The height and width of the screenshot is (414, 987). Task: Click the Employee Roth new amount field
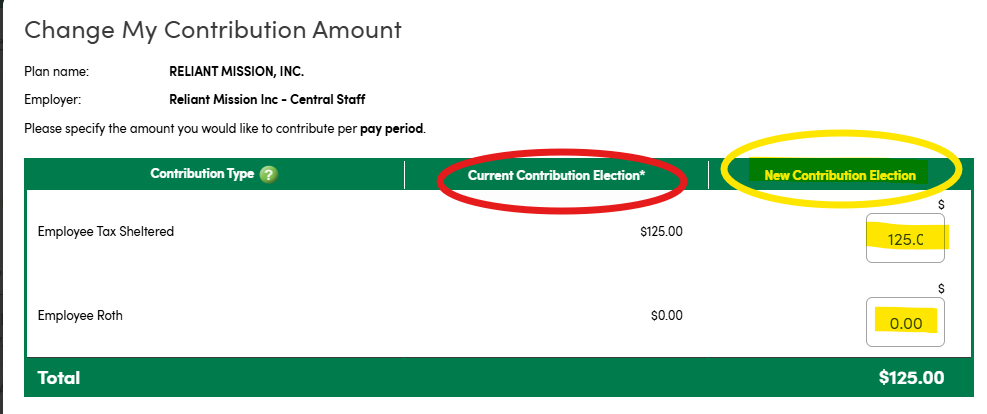(x=905, y=323)
